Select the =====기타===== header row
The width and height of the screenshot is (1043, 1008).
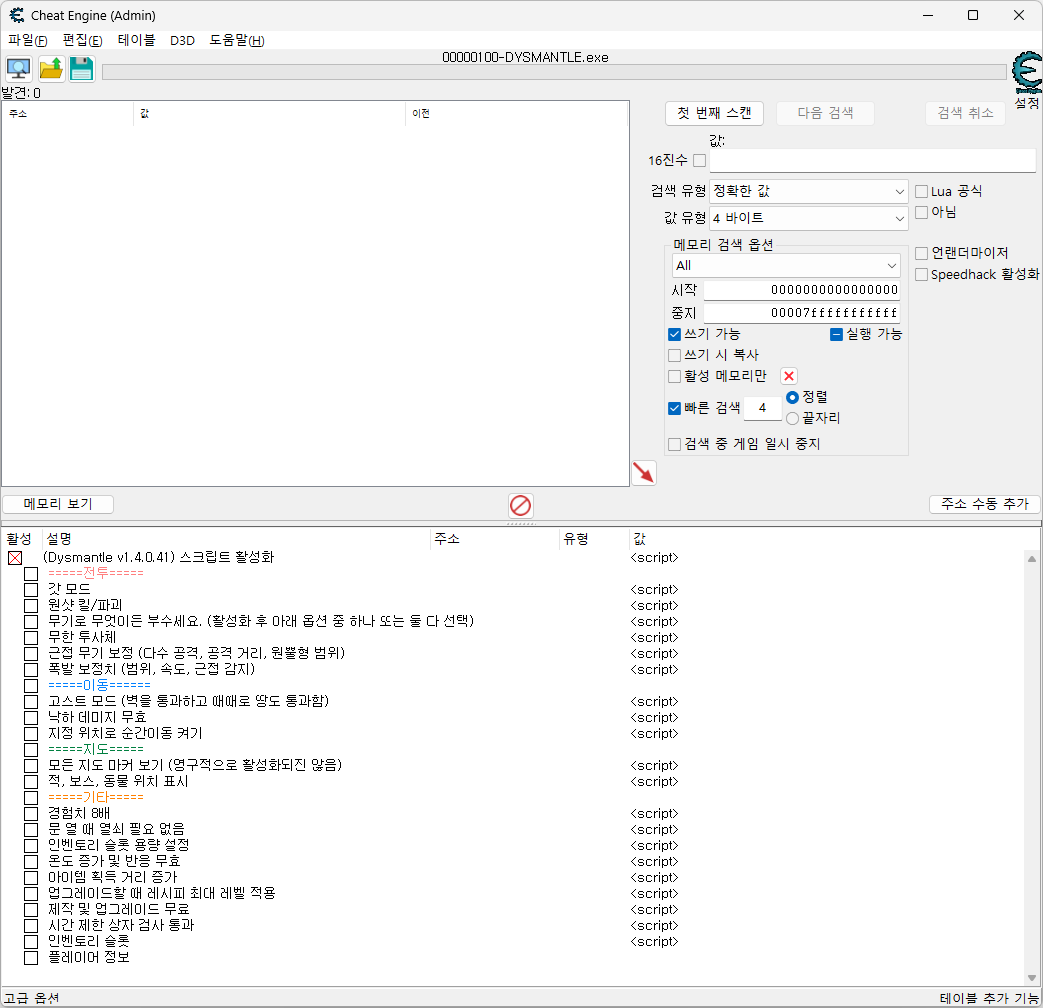point(96,797)
